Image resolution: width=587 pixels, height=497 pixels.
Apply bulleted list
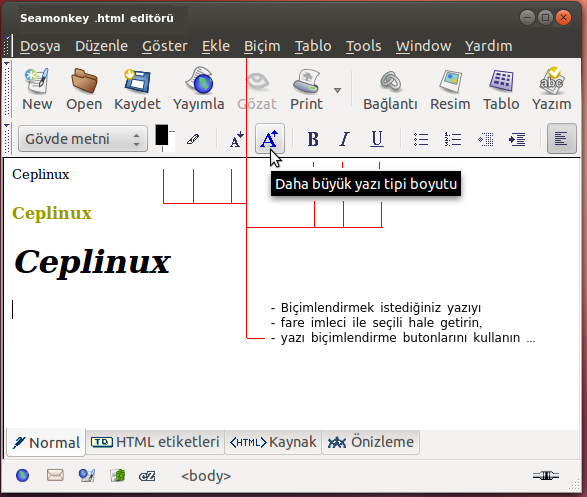tap(421, 139)
